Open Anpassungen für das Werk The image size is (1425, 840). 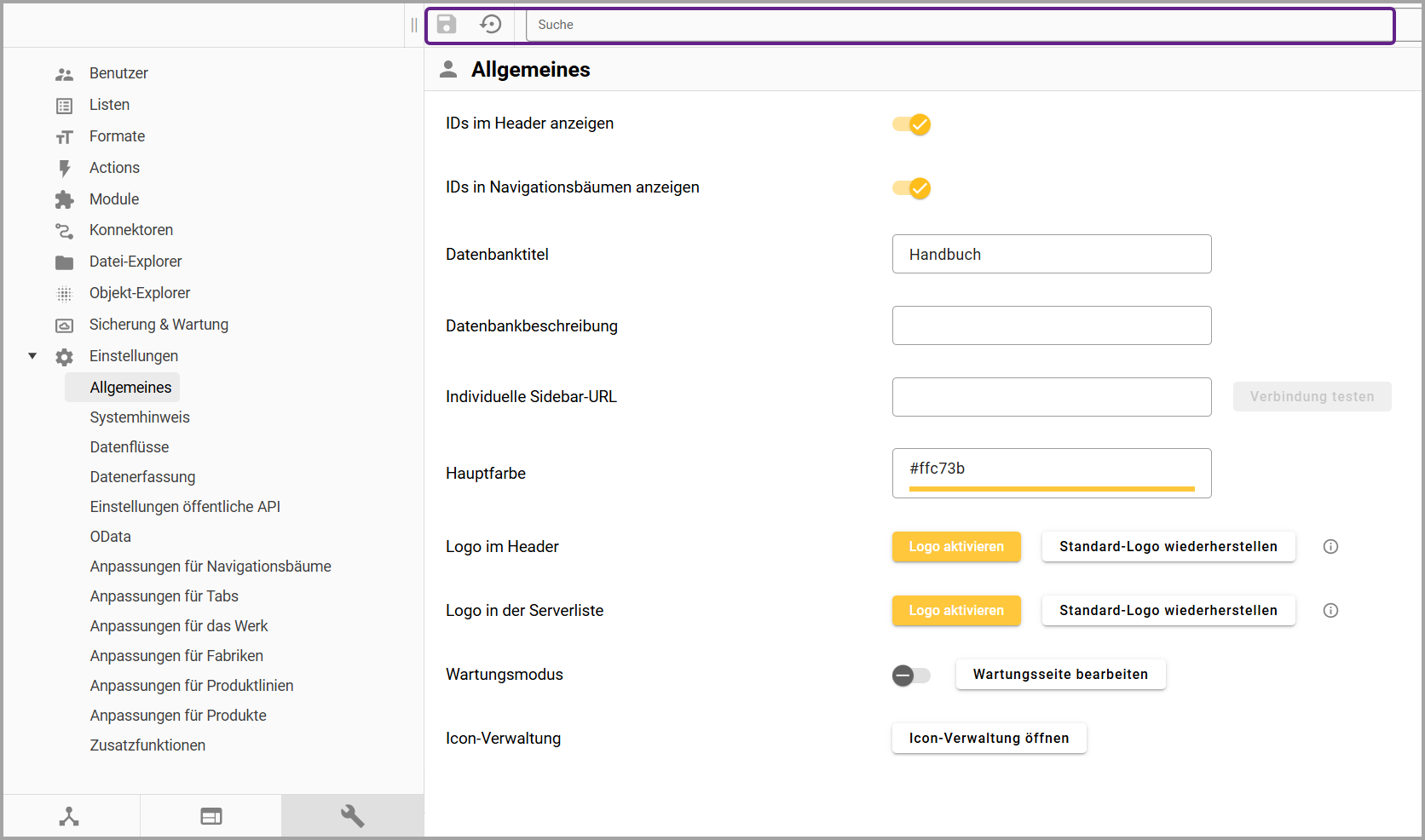[x=179, y=625]
